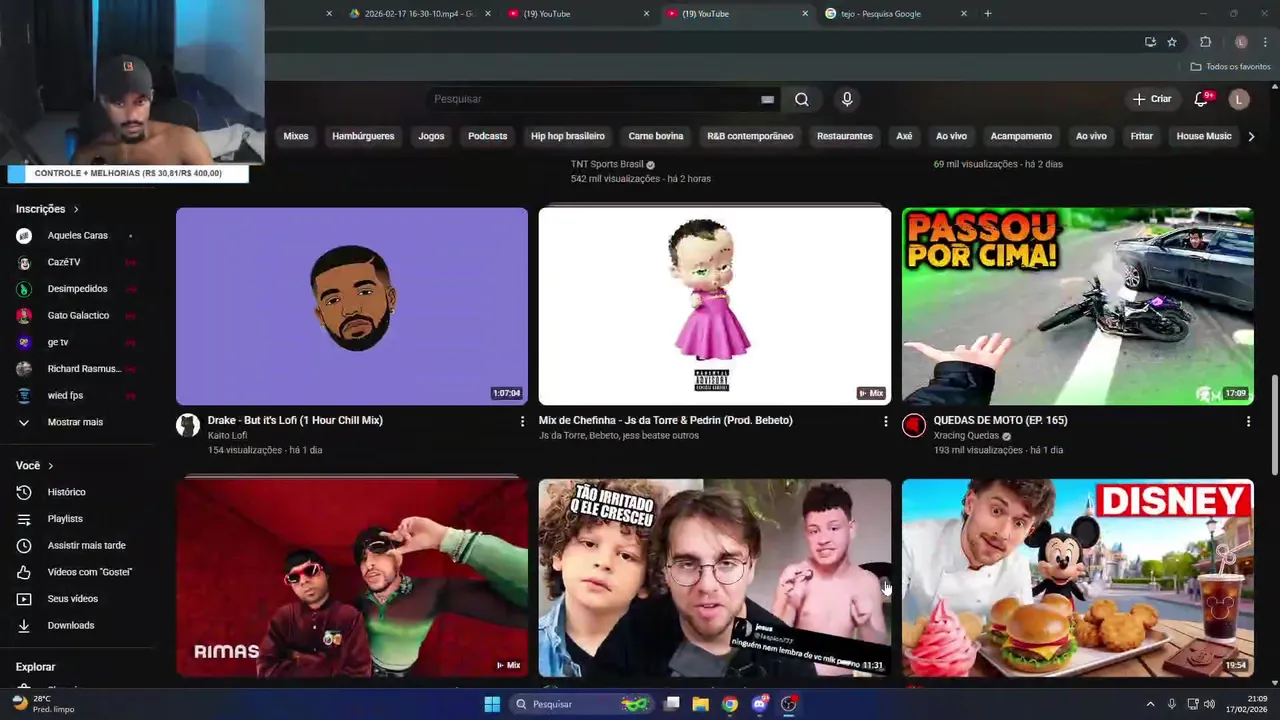Open File Explorer from taskbar
Viewport: 1280px width, 720px height.
pos(701,704)
